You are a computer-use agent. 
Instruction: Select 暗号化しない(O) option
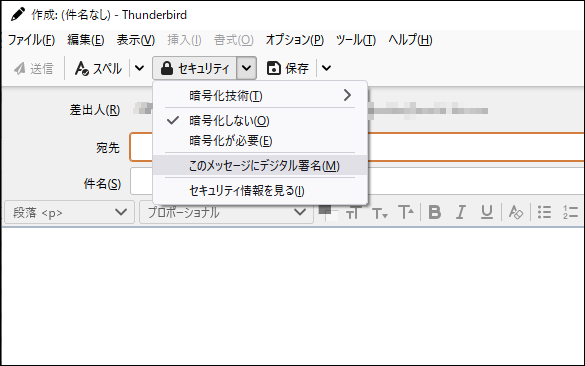click(x=260, y=121)
